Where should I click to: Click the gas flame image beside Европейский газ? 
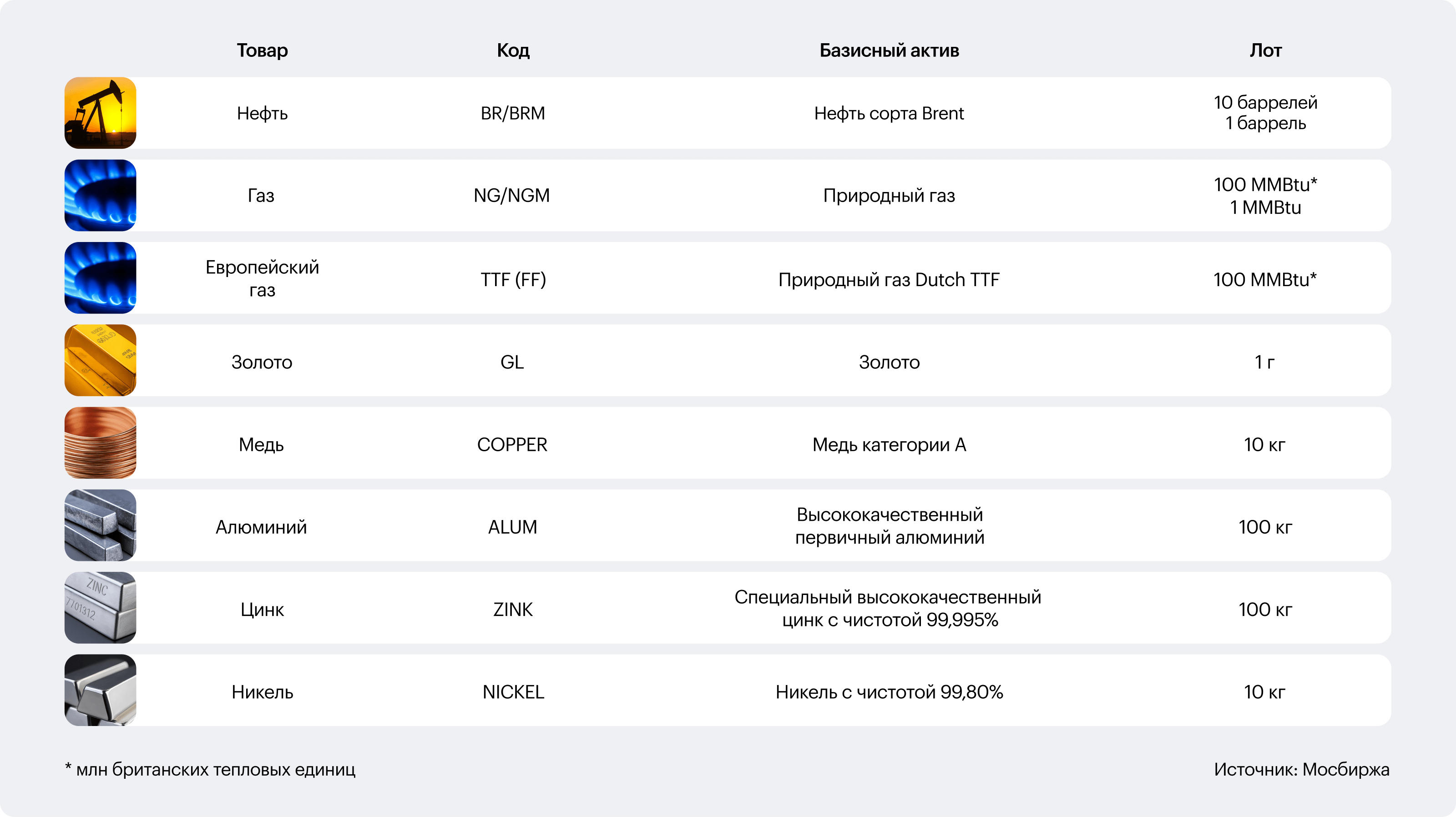pyautogui.click(x=100, y=278)
